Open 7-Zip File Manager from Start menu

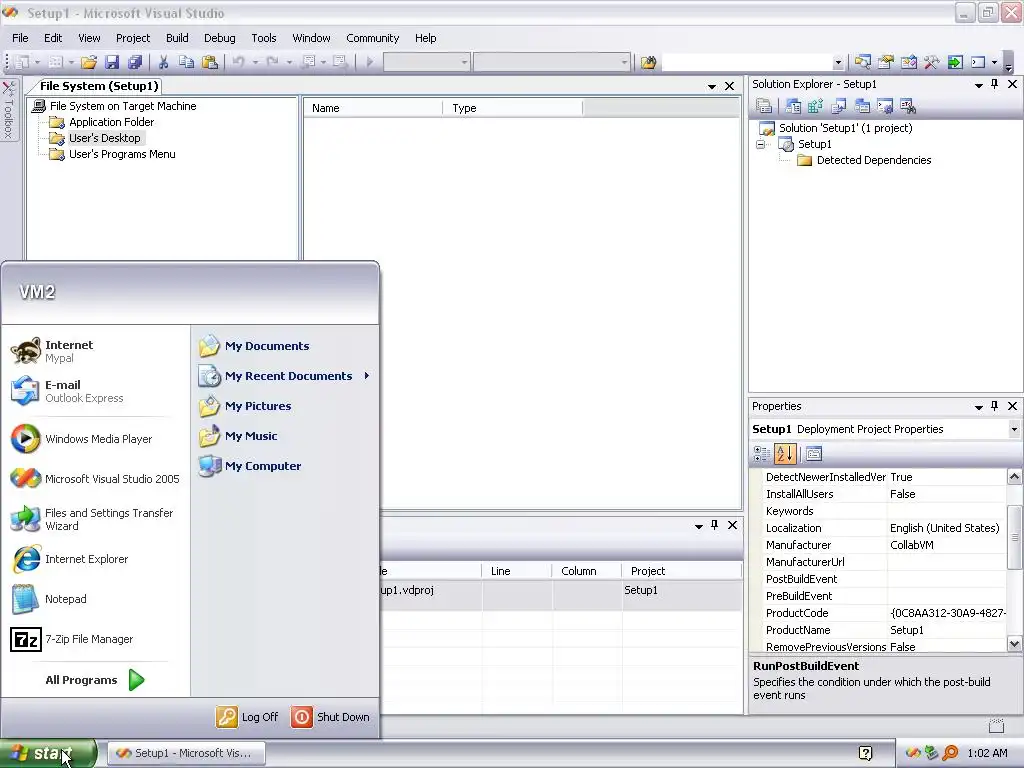pos(72,639)
